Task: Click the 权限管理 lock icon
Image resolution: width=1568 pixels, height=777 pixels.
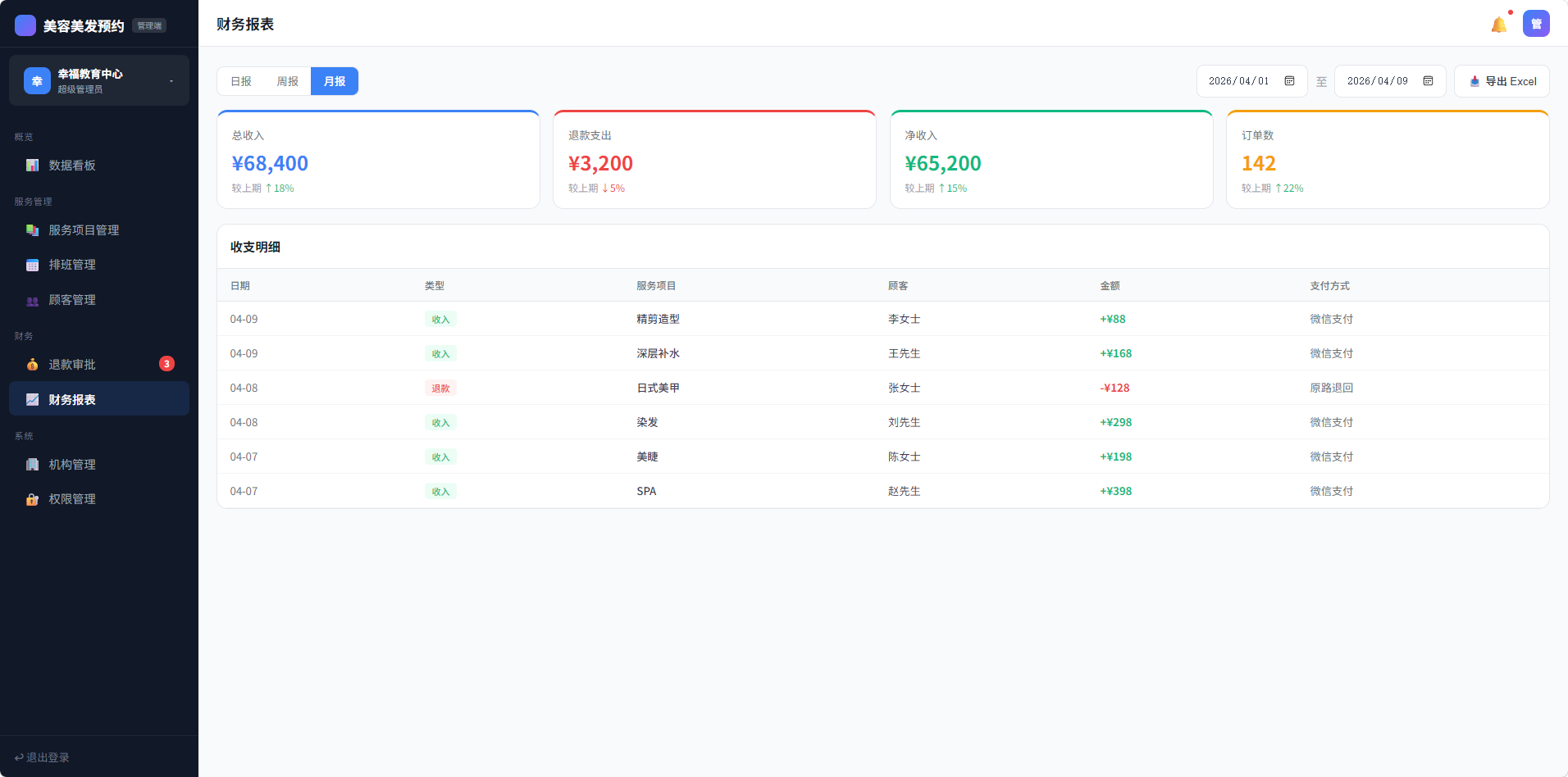Action: click(x=32, y=499)
